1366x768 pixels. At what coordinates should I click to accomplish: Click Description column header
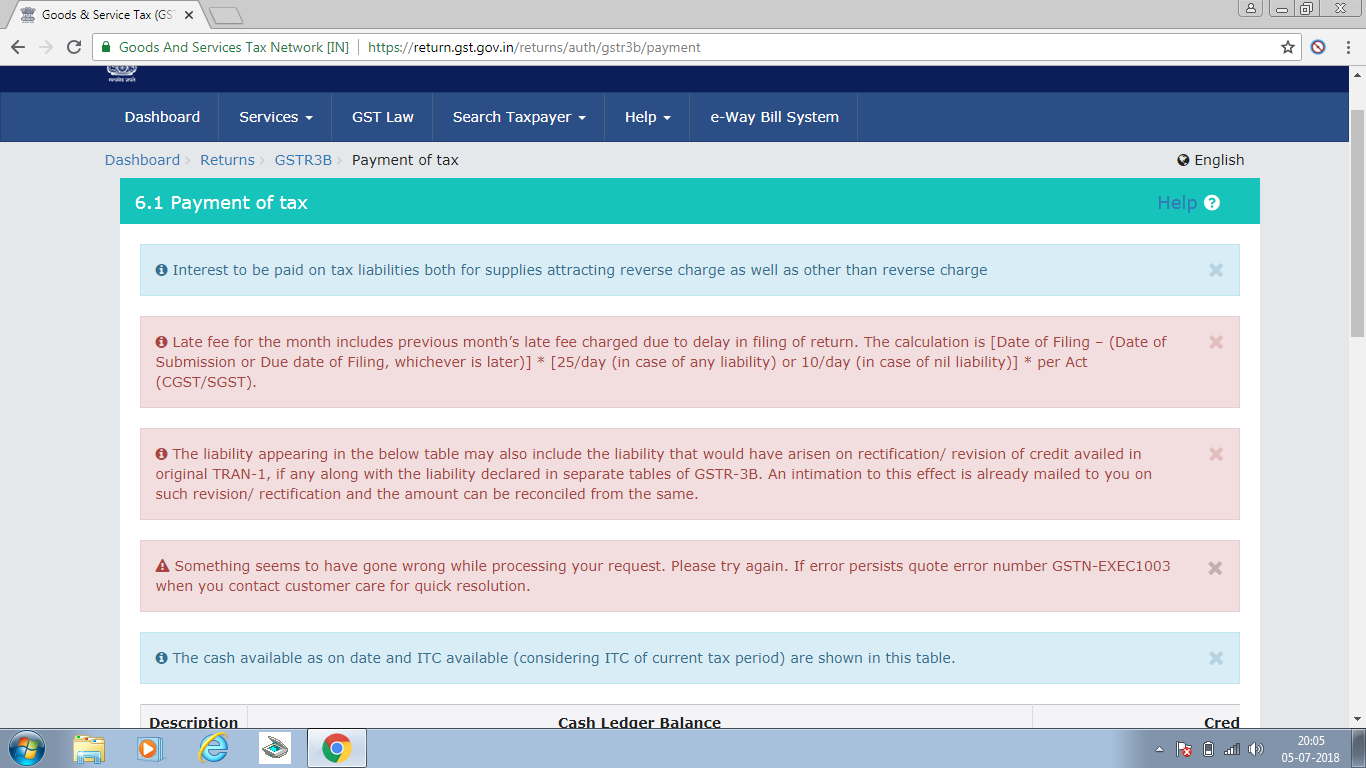(x=194, y=722)
